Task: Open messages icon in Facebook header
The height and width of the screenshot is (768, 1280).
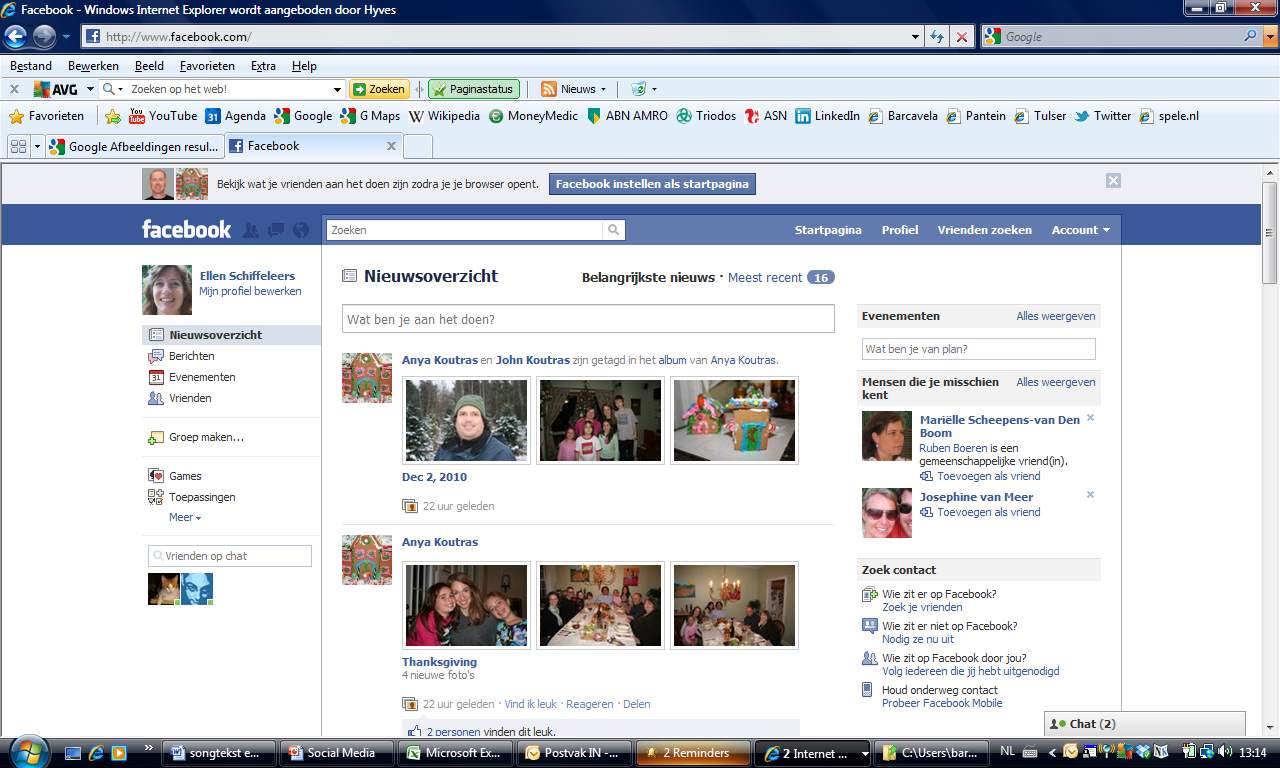Action: [x=276, y=230]
